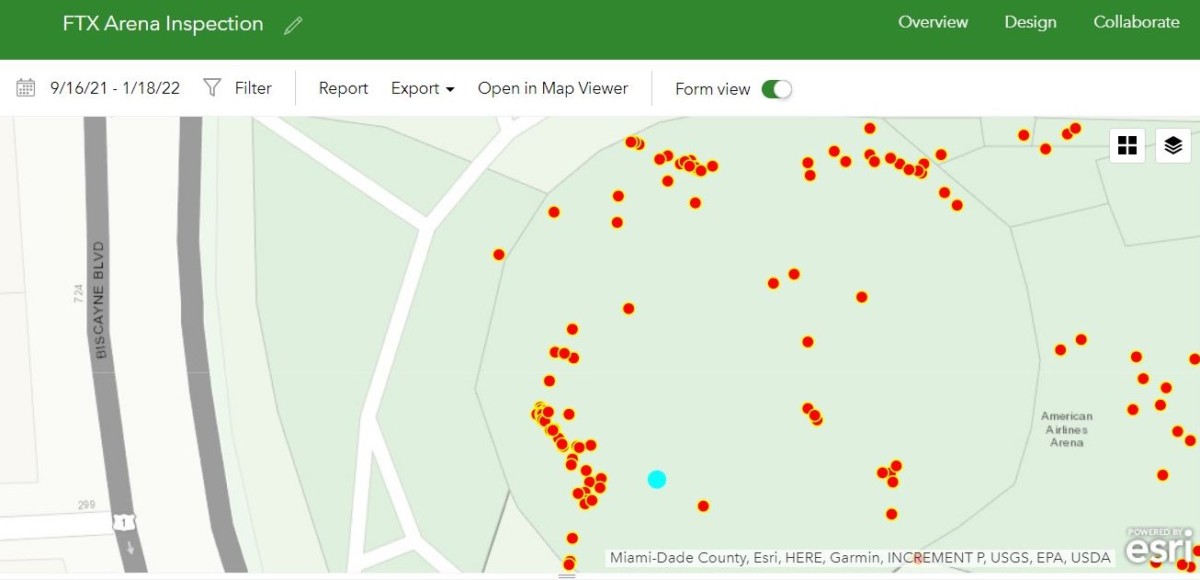This screenshot has height=580, width=1200.
Task: Click the filter funnel icon
Action: pos(212,88)
